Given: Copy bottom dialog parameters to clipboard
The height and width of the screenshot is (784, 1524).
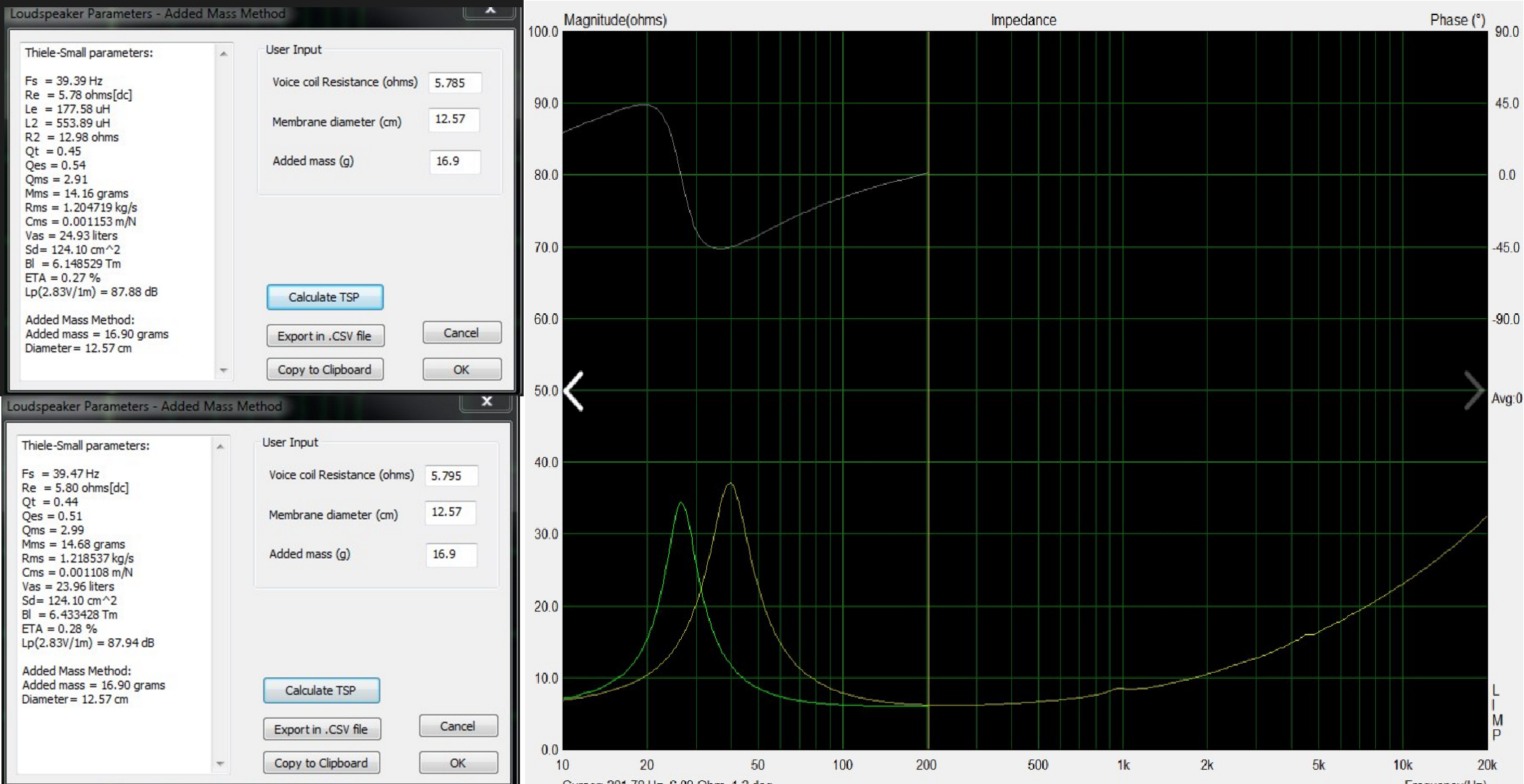Looking at the screenshot, I should click(x=321, y=763).
